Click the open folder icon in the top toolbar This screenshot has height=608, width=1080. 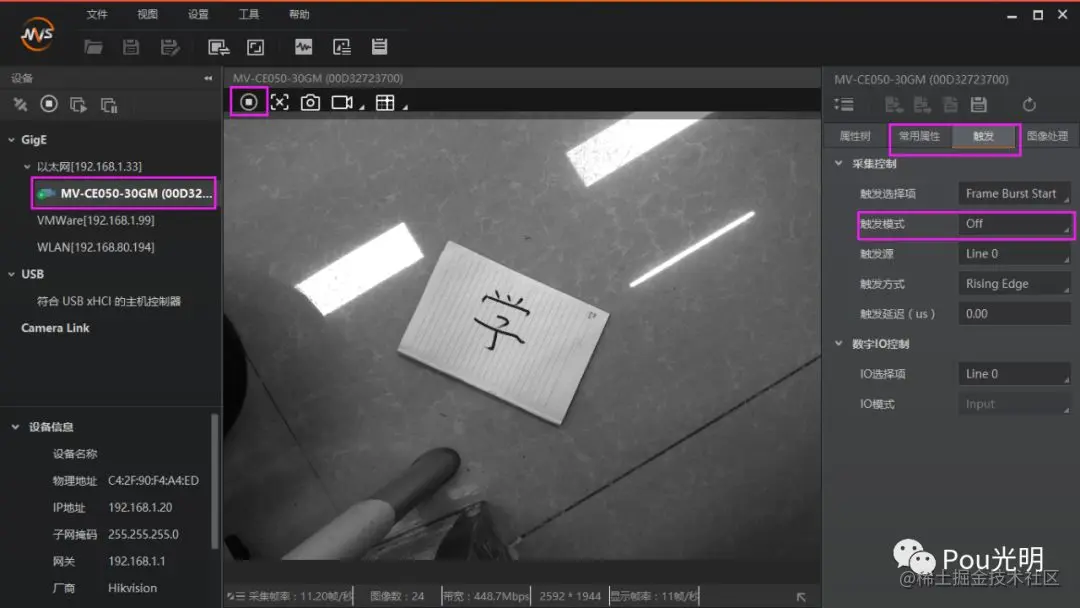(x=93, y=47)
